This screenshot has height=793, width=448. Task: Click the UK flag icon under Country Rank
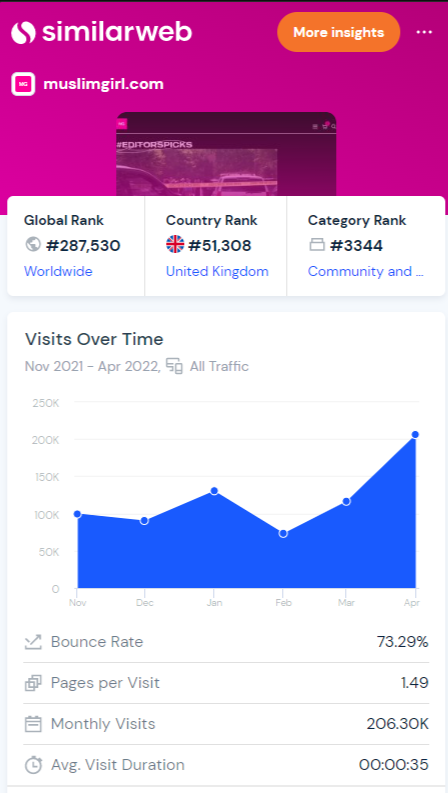click(x=175, y=245)
